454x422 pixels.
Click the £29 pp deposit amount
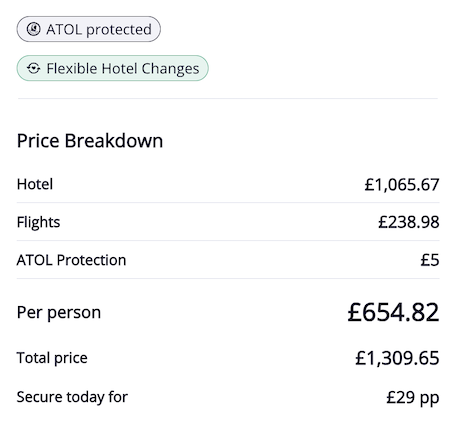413,398
